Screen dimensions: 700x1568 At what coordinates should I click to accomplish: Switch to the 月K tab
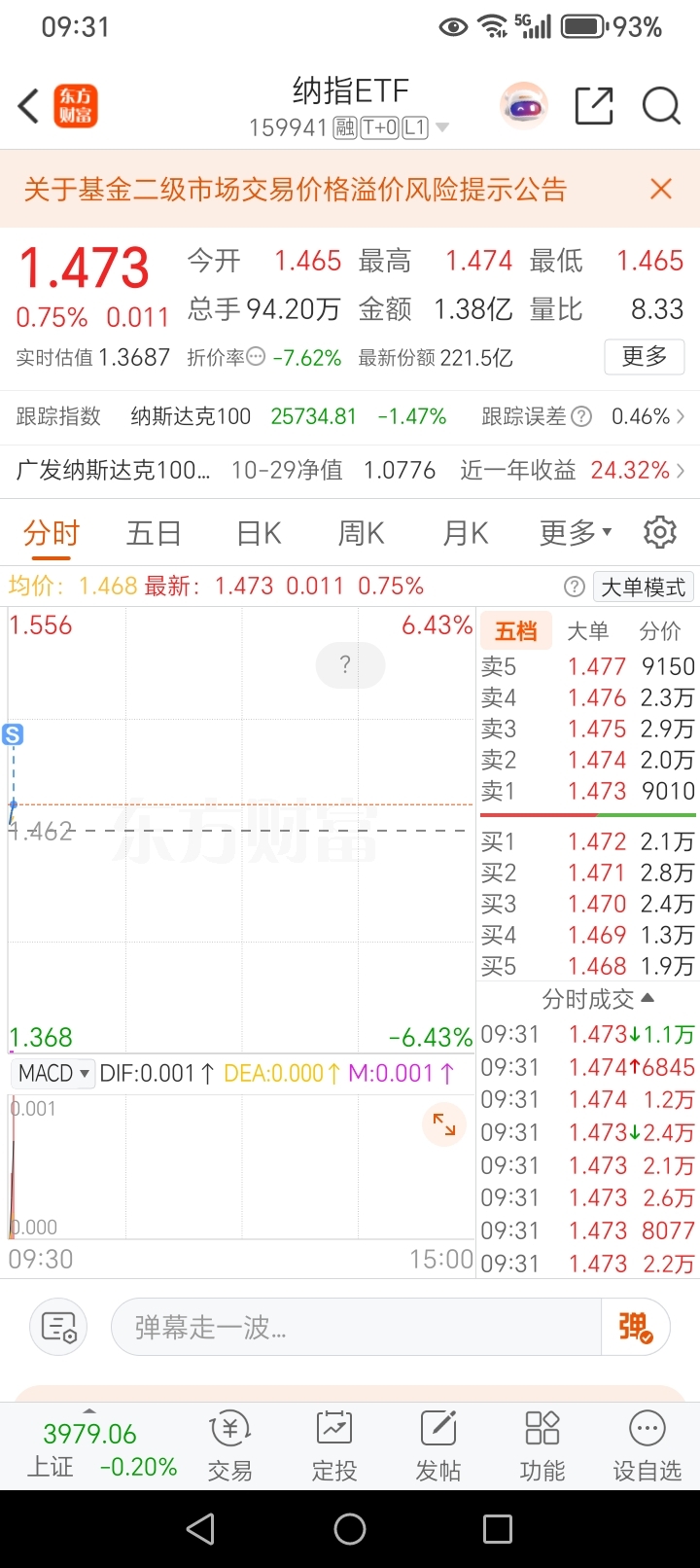[465, 533]
